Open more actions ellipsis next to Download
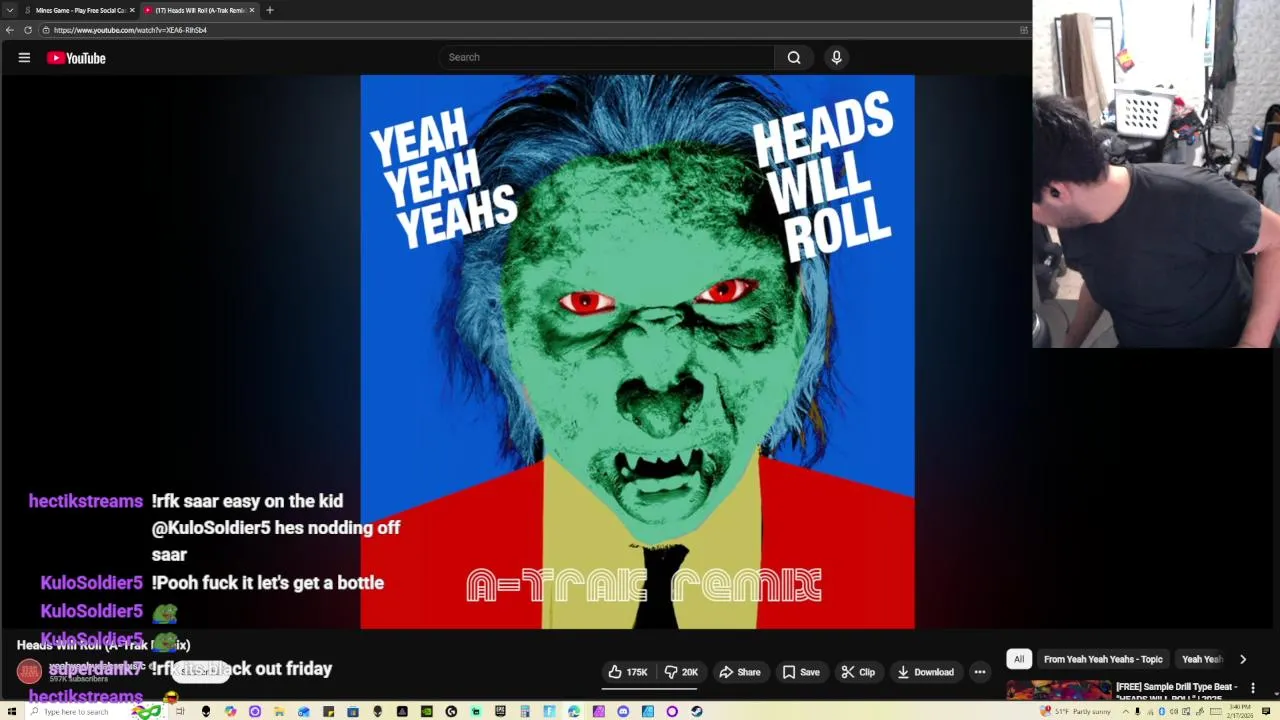1280x720 pixels. 980,672
